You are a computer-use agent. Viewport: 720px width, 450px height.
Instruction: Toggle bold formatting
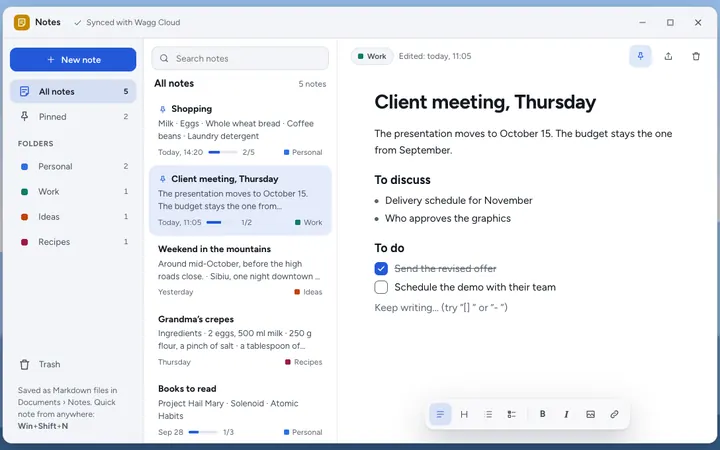tap(542, 414)
